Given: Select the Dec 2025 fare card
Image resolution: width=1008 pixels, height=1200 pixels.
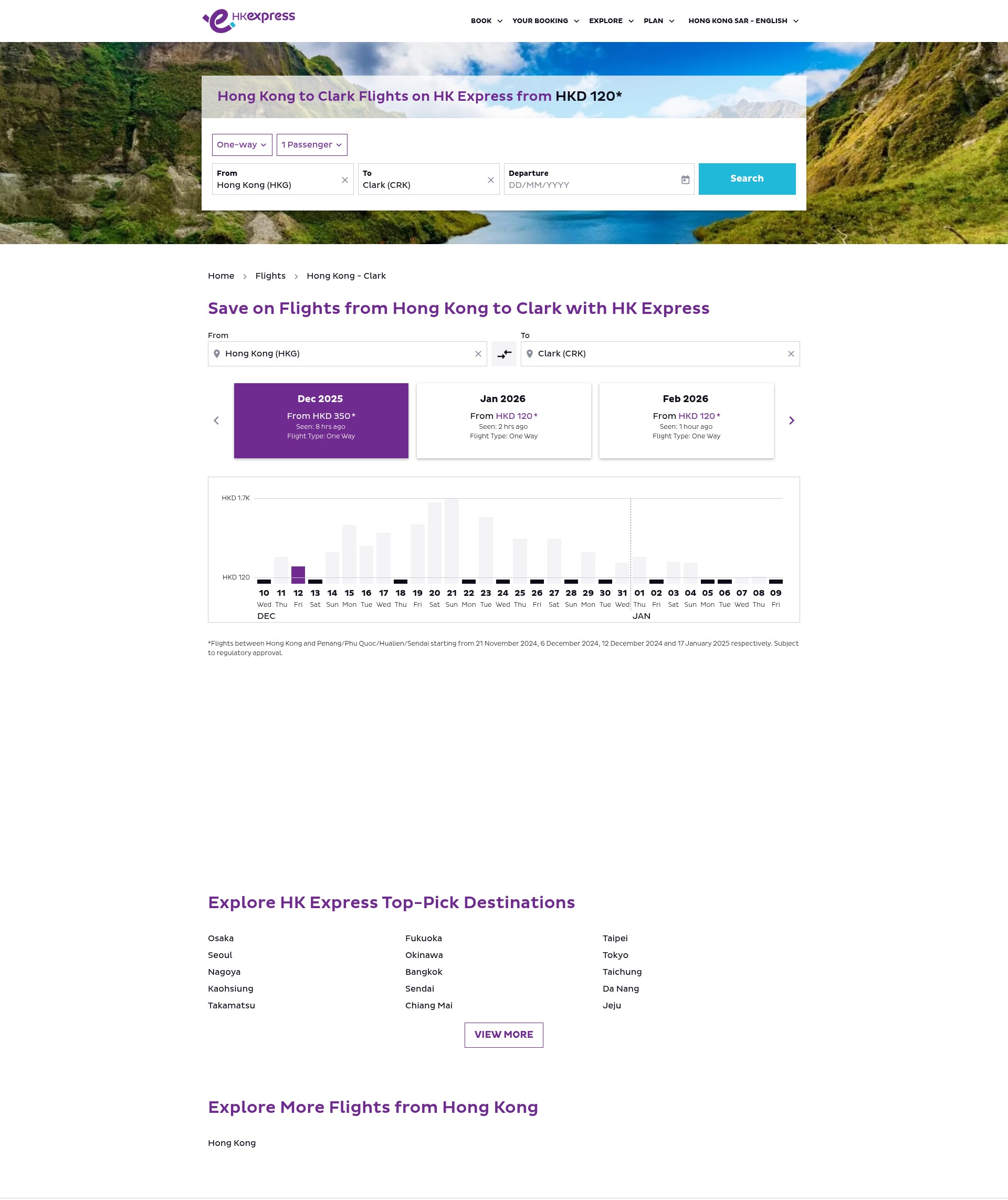Looking at the screenshot, I should tap(321, 420).
